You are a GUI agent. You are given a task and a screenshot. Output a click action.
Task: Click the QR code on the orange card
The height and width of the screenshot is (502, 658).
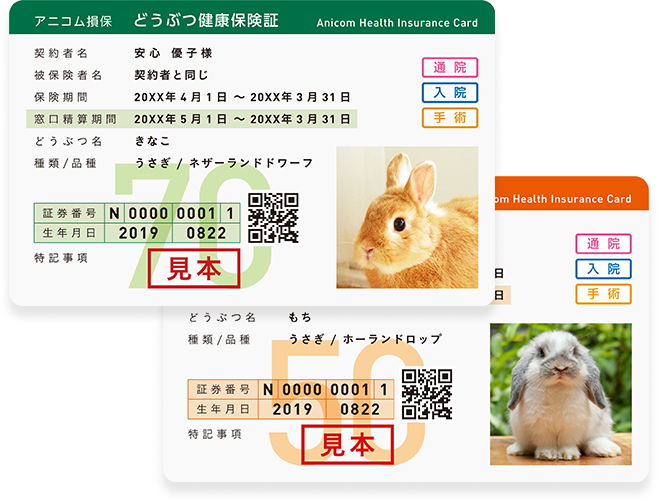[x=427, y=394]
